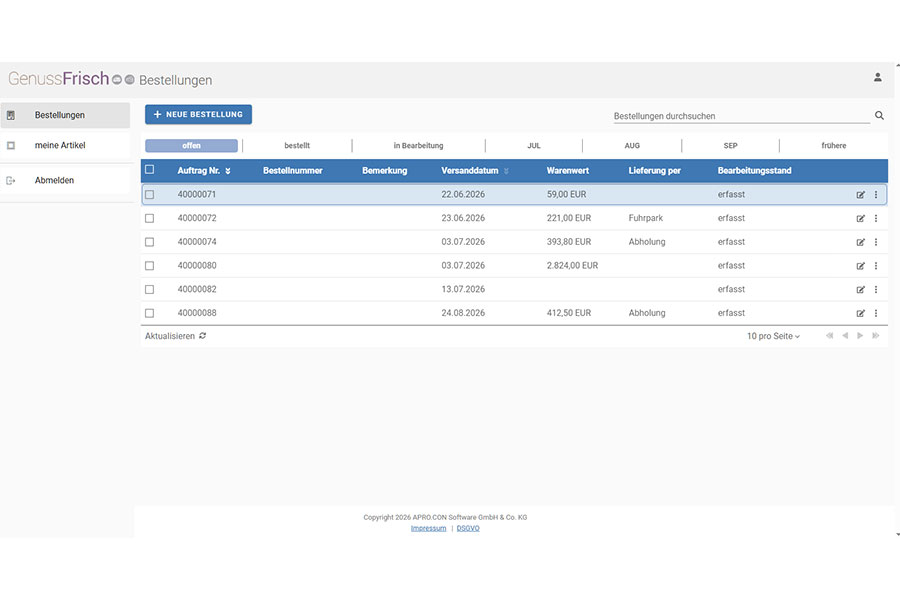900x600 pixels.
Task: Edit order 40000080 via pencil icon
Action: (x=860, y=266)
